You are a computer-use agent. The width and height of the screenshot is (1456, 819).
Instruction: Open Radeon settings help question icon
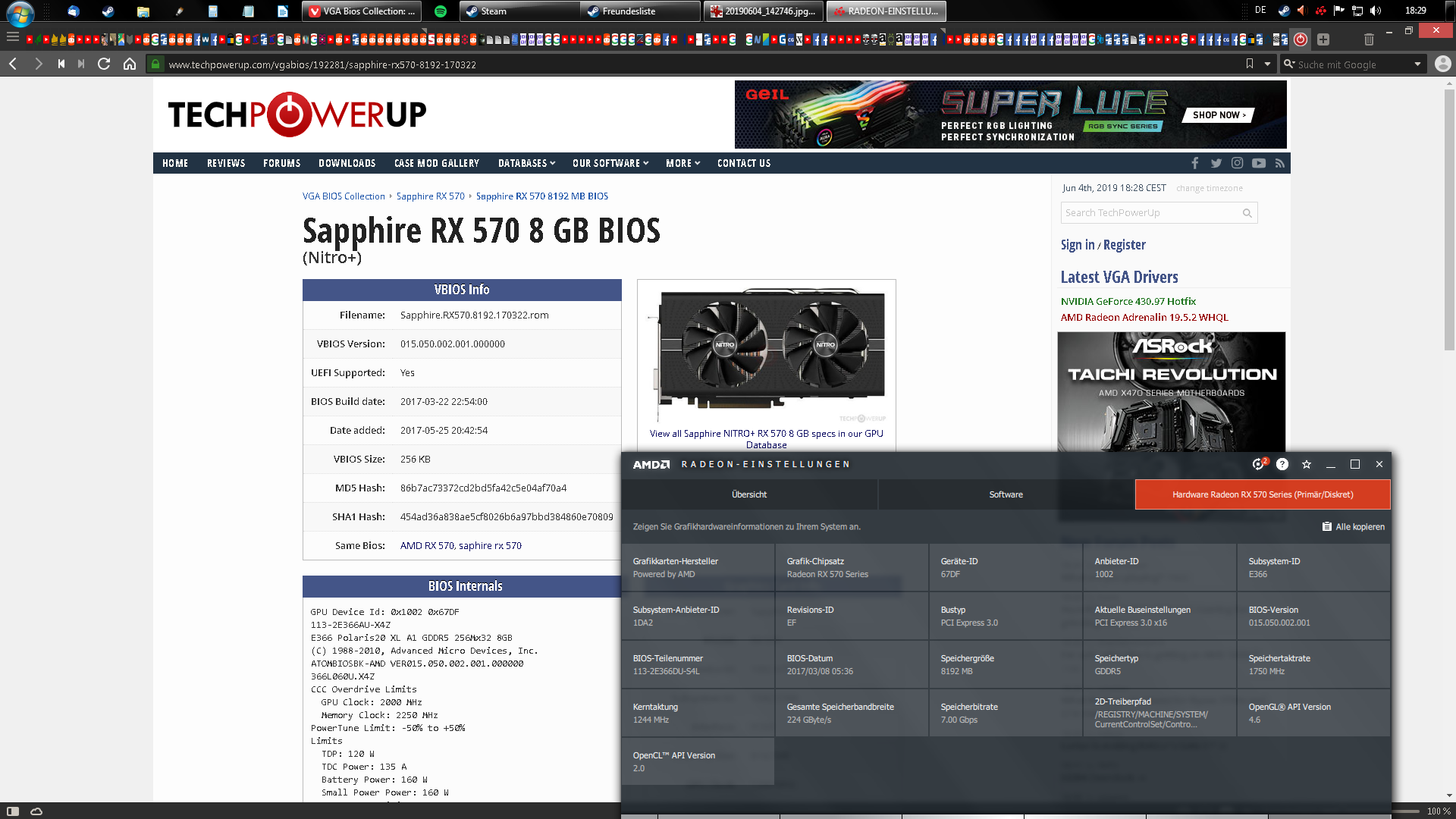1282,464
